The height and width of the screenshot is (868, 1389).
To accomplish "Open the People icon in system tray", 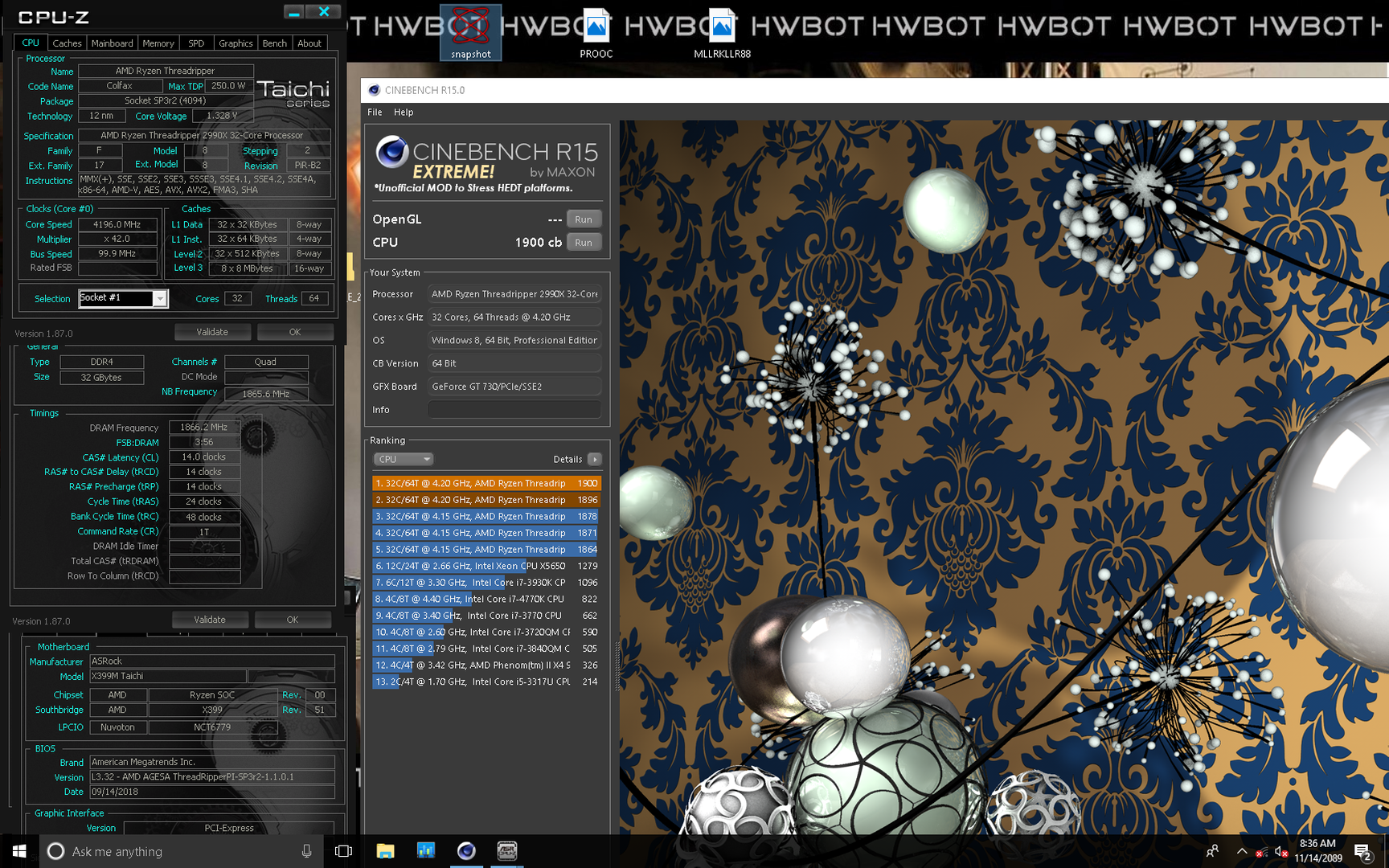I will click(1212, 851).
